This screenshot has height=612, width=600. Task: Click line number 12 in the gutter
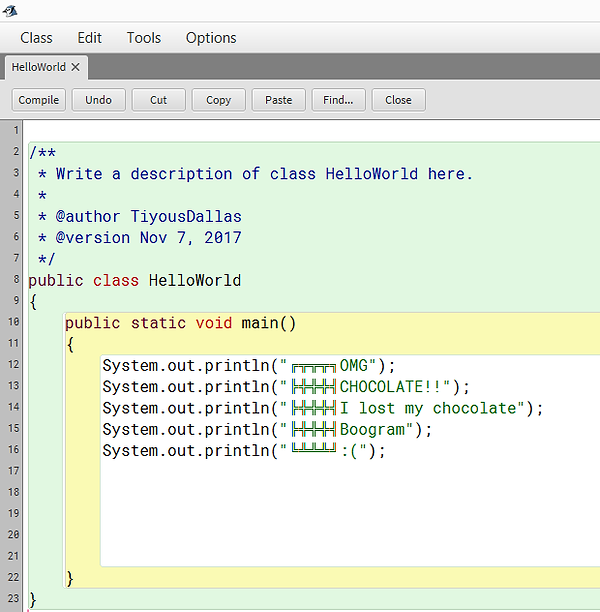(x=13, y=364)
